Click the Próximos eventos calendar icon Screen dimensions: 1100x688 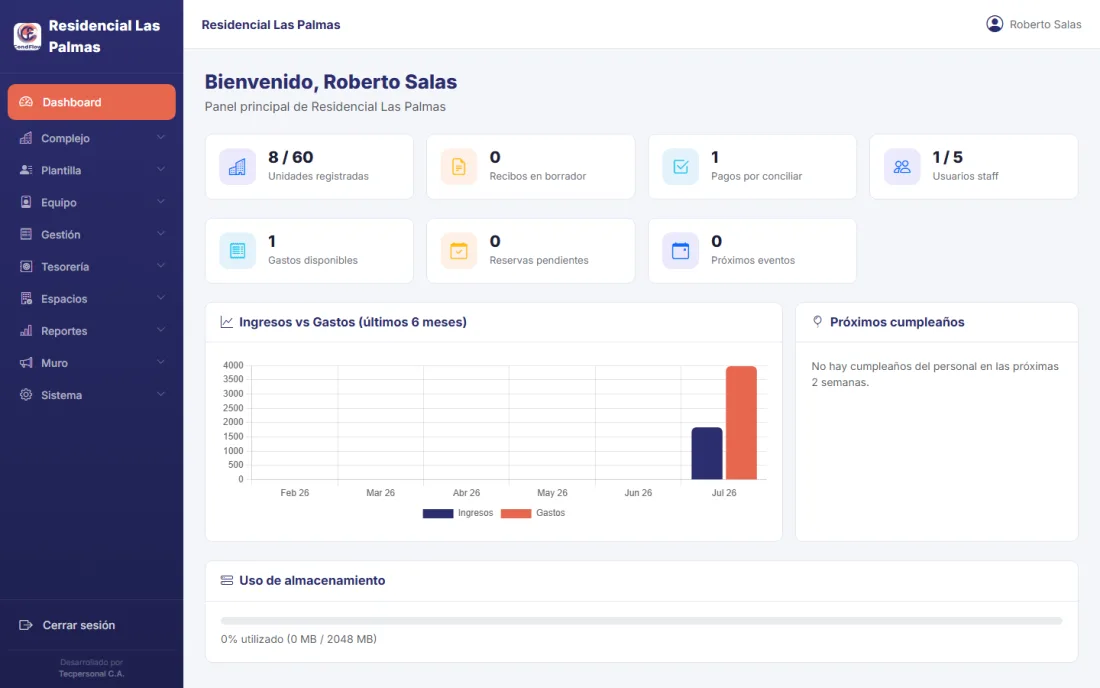[x=680, y=251]
